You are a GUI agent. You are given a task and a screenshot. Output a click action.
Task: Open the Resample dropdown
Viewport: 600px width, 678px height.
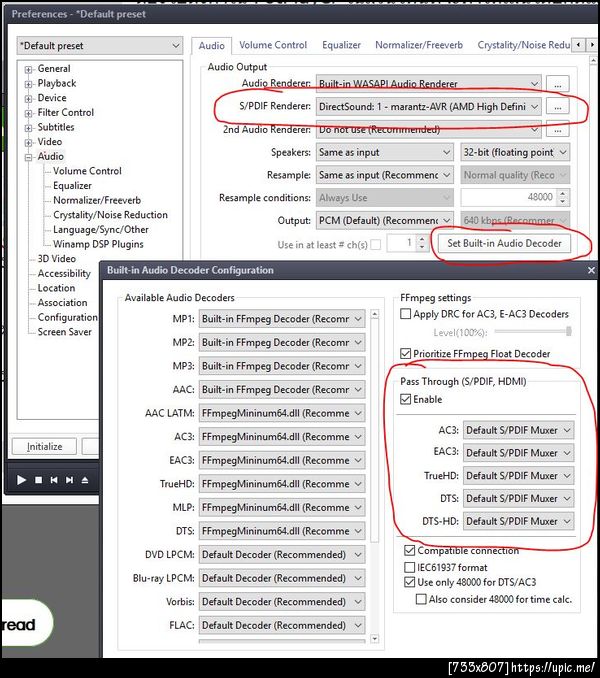pos(385,175)
